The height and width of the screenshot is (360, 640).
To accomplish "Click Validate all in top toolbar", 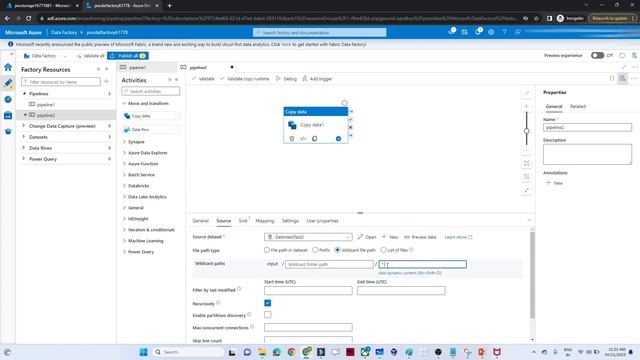I will point(90,56).
